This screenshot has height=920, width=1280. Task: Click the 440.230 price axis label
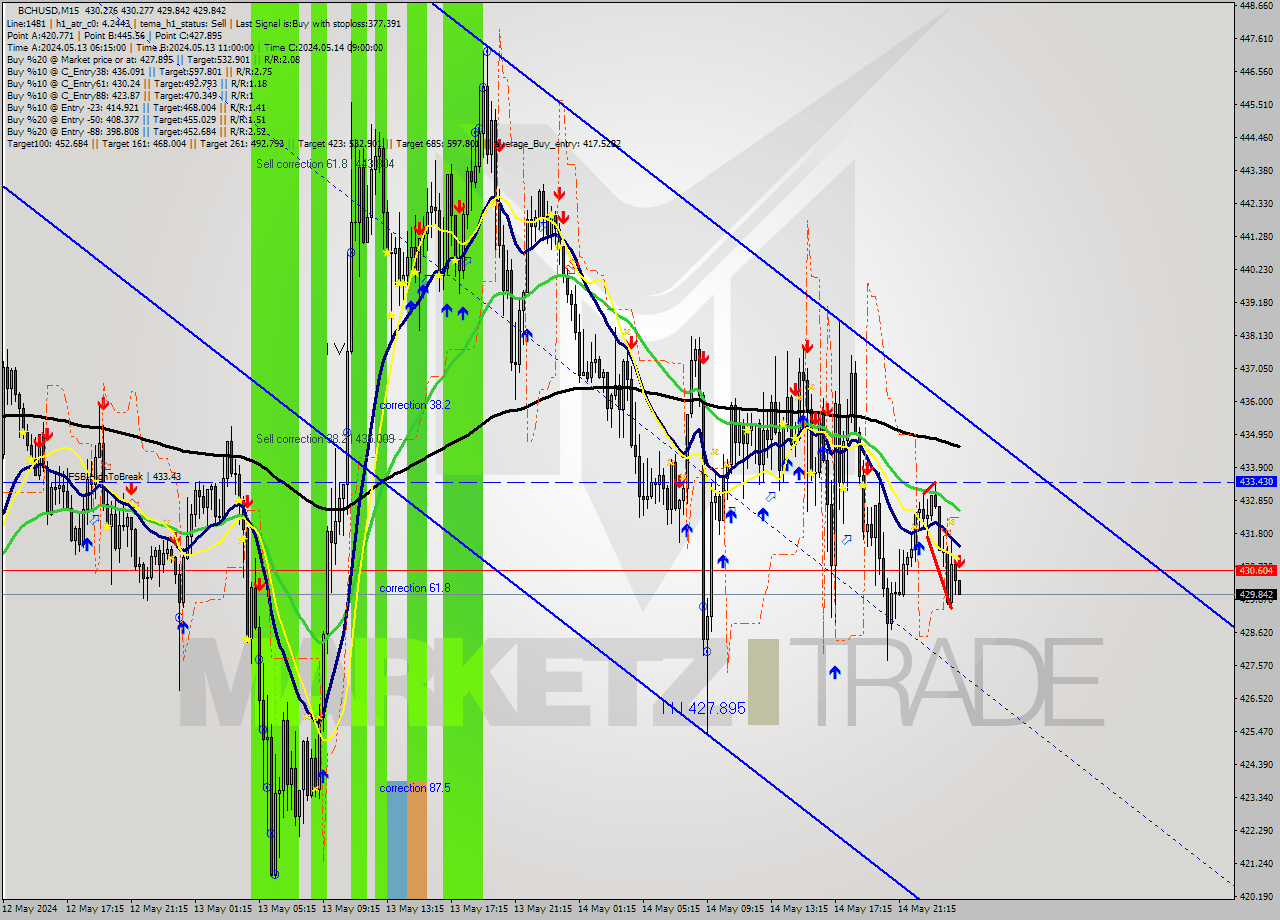1256,269
